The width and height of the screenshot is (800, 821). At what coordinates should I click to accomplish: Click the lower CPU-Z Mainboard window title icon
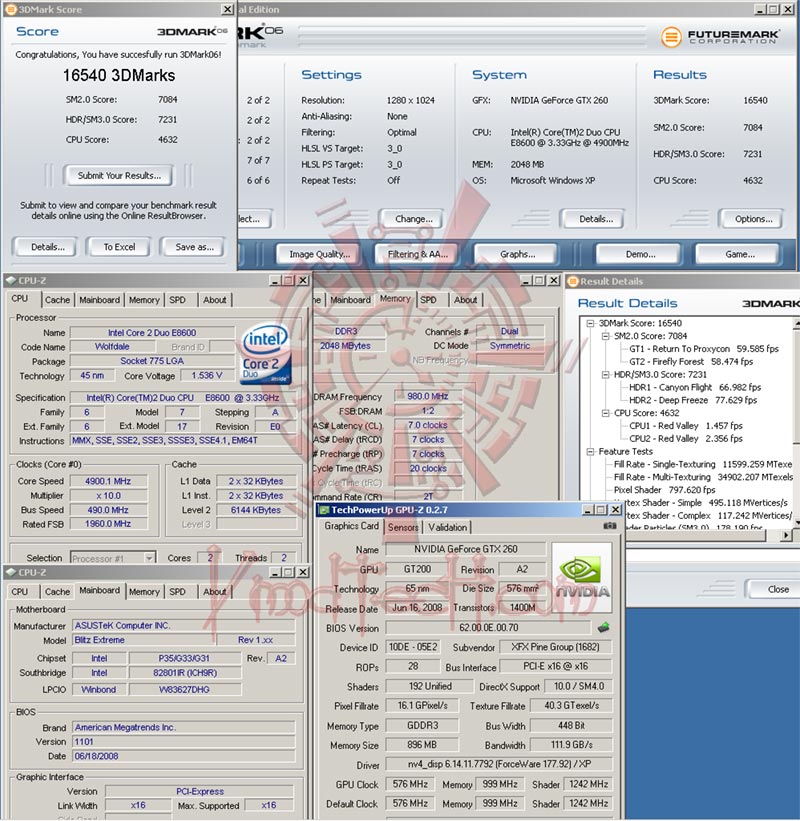point(10,572)
